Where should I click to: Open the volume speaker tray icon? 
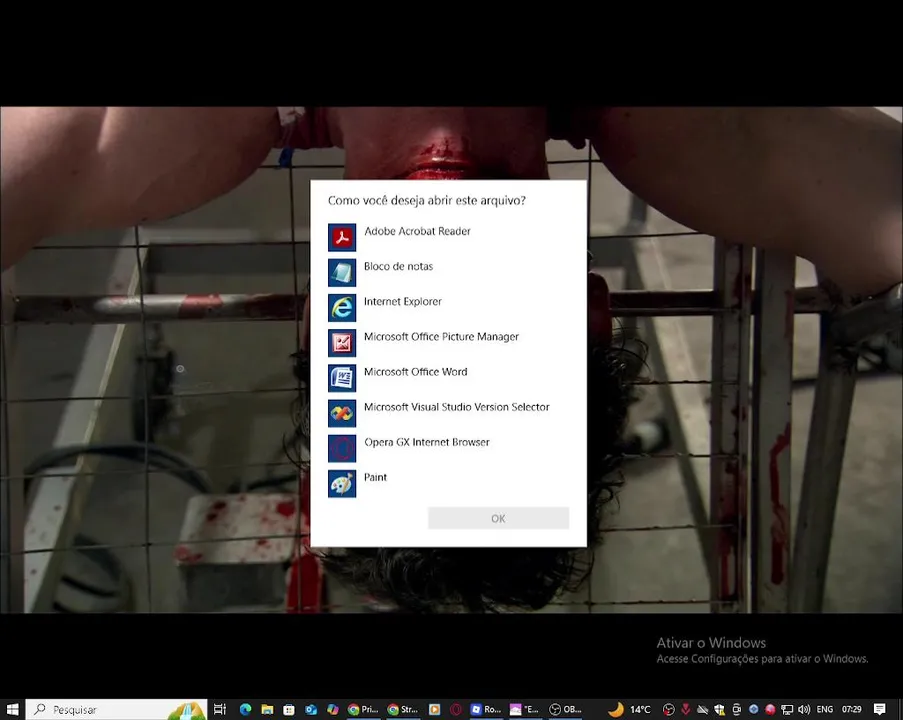coord(804,709)
